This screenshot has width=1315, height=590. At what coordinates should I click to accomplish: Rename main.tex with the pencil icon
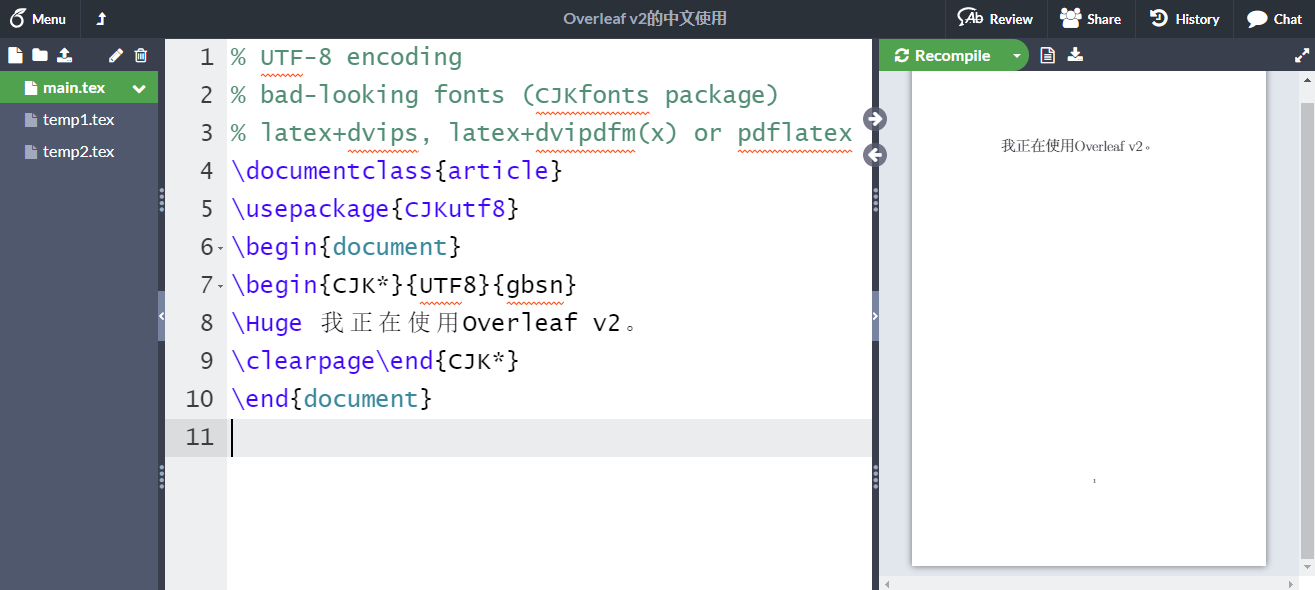tap(115, 55)
